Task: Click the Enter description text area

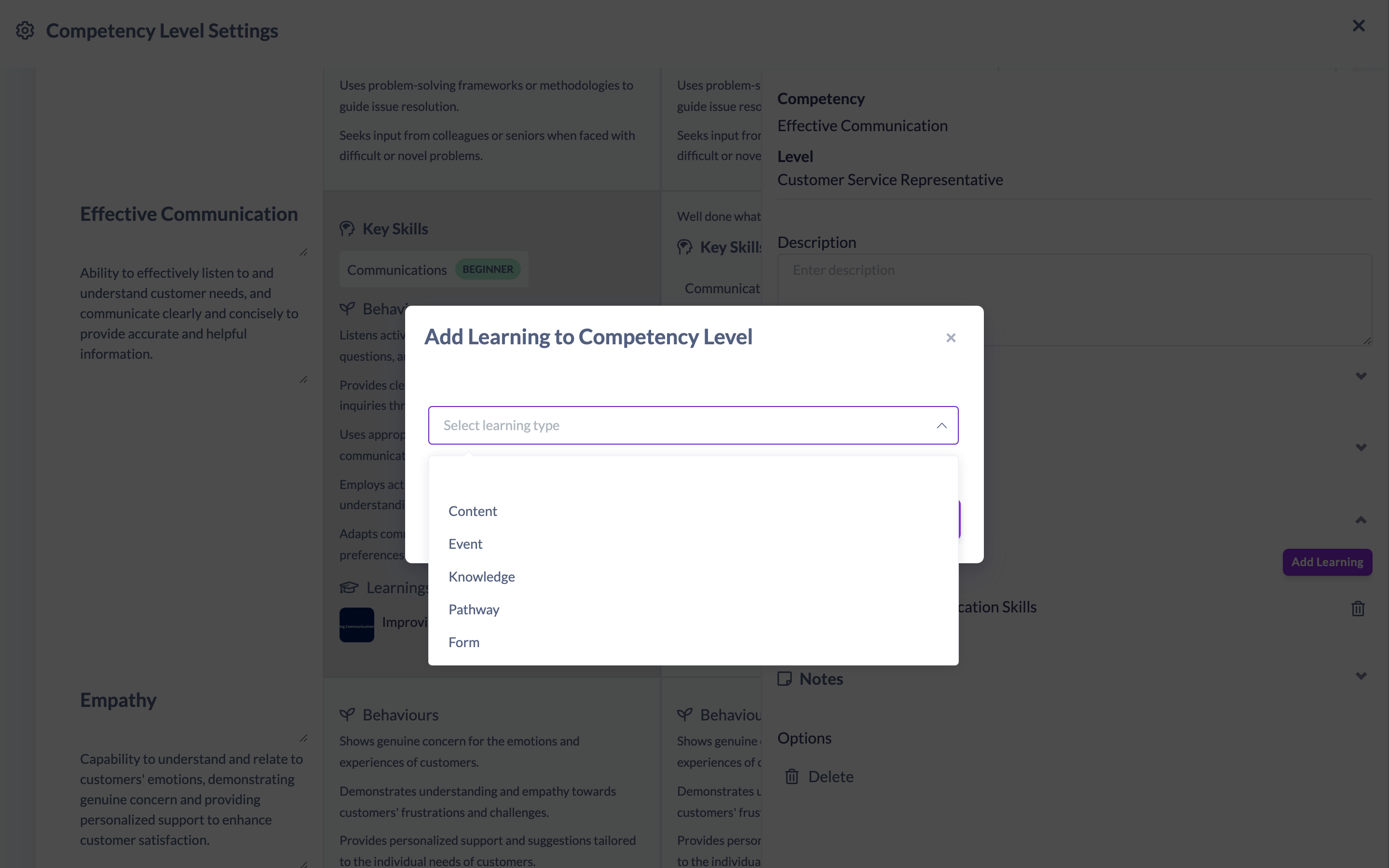Action: tap(1075, 299)
